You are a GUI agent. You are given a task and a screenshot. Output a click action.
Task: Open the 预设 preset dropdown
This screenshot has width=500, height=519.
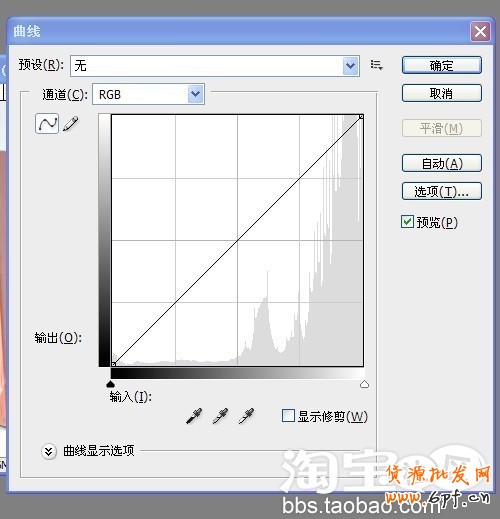(x=215, y=66)
